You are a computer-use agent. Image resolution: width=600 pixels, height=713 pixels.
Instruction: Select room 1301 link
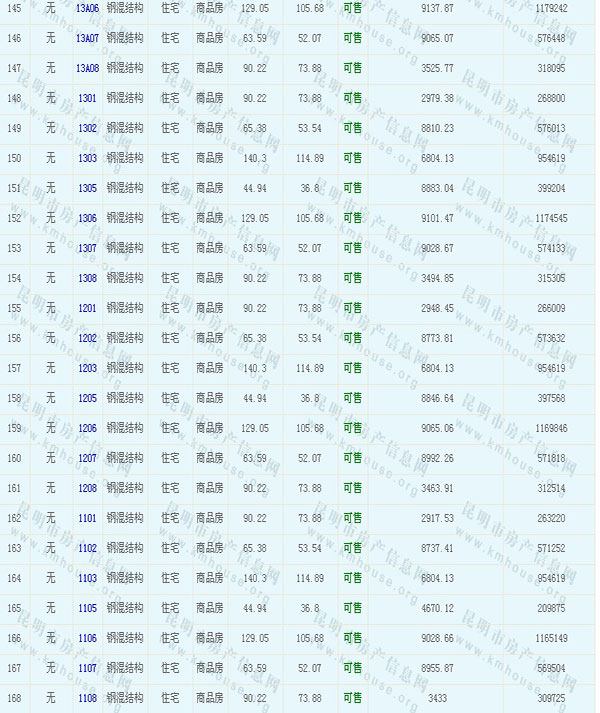(x=87, y=98)
